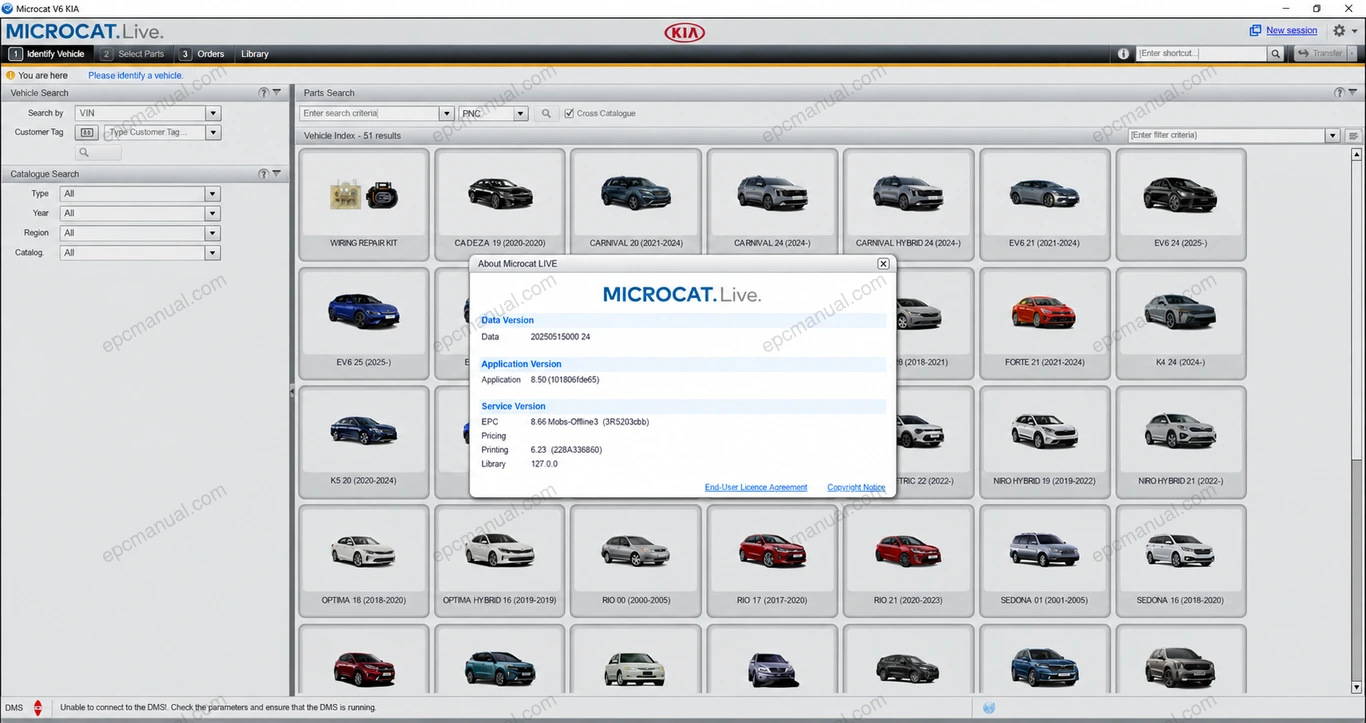Click the Enter shortcut input field
This screenshot has height=723, width=1366.
[x=1202, y=54]
